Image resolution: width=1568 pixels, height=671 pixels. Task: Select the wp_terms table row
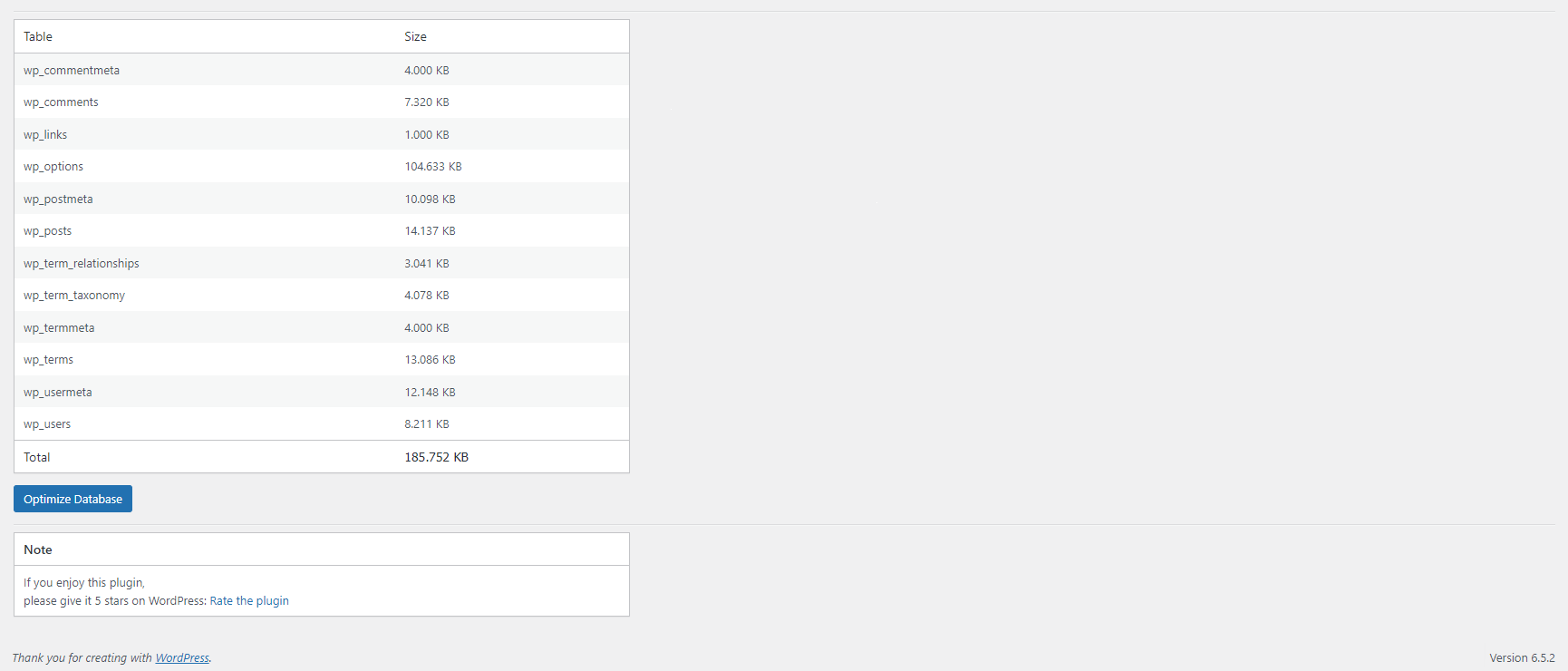point(322,360)
